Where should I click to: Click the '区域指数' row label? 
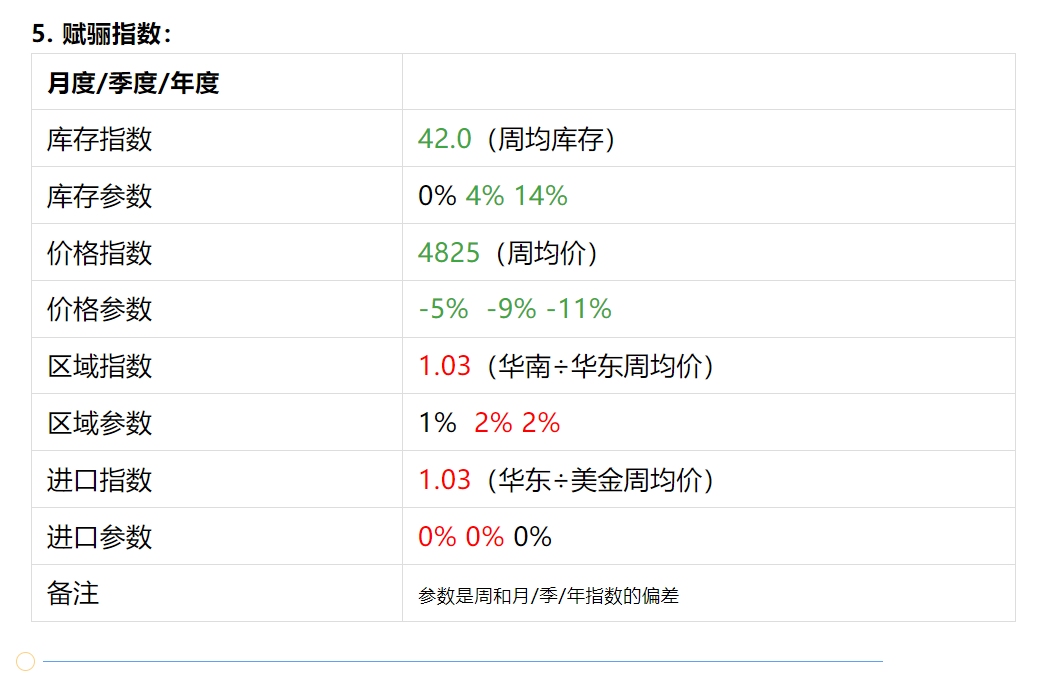(100, 366)
